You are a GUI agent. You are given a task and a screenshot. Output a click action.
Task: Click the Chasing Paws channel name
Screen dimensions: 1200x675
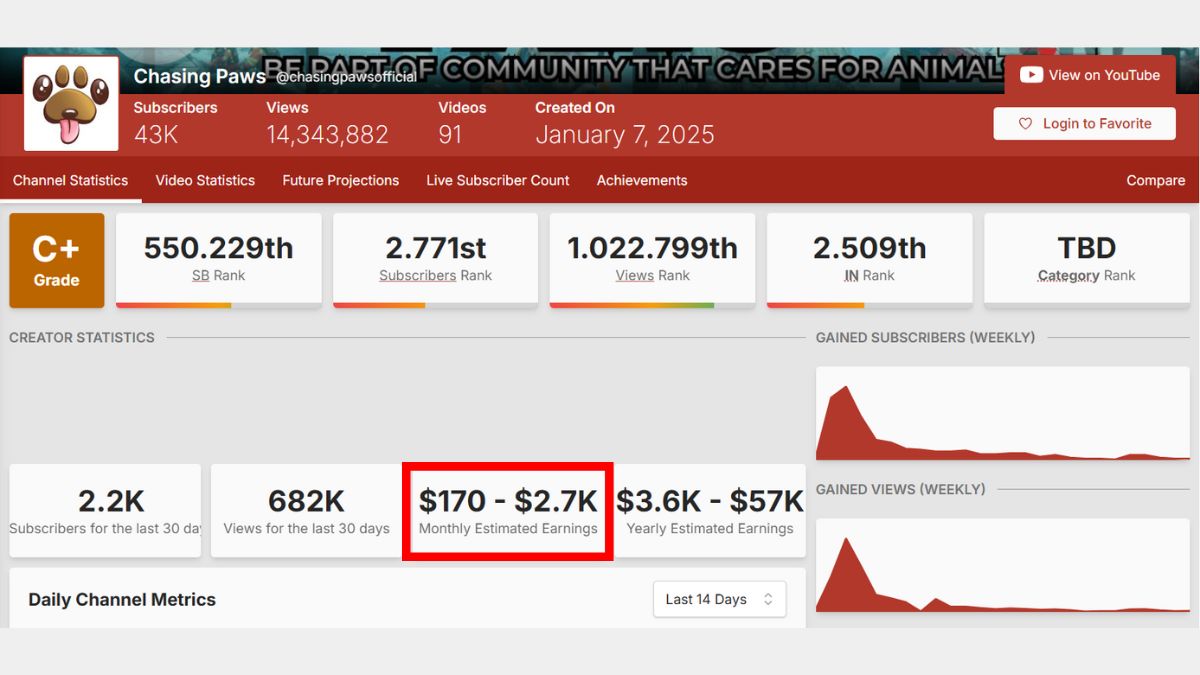(x=200, y=76)
